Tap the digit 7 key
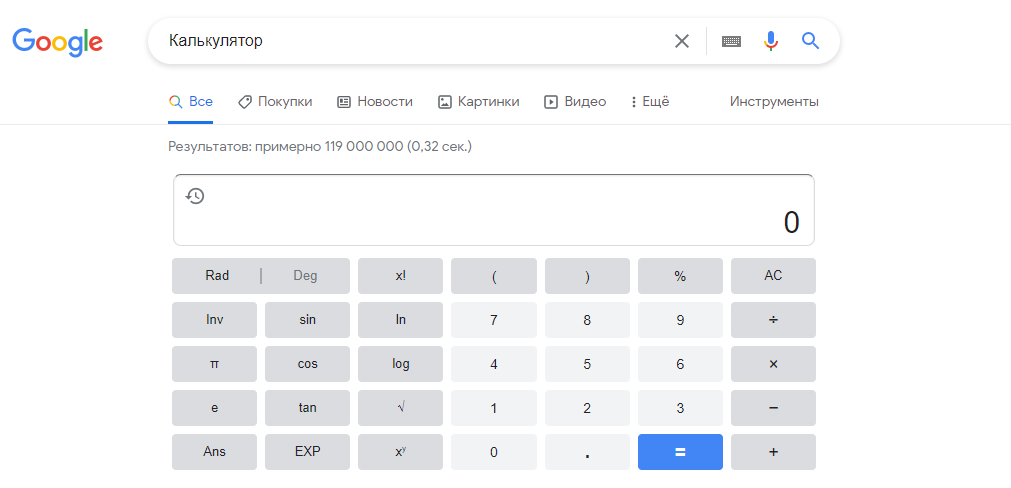 [x=494, y=320]
